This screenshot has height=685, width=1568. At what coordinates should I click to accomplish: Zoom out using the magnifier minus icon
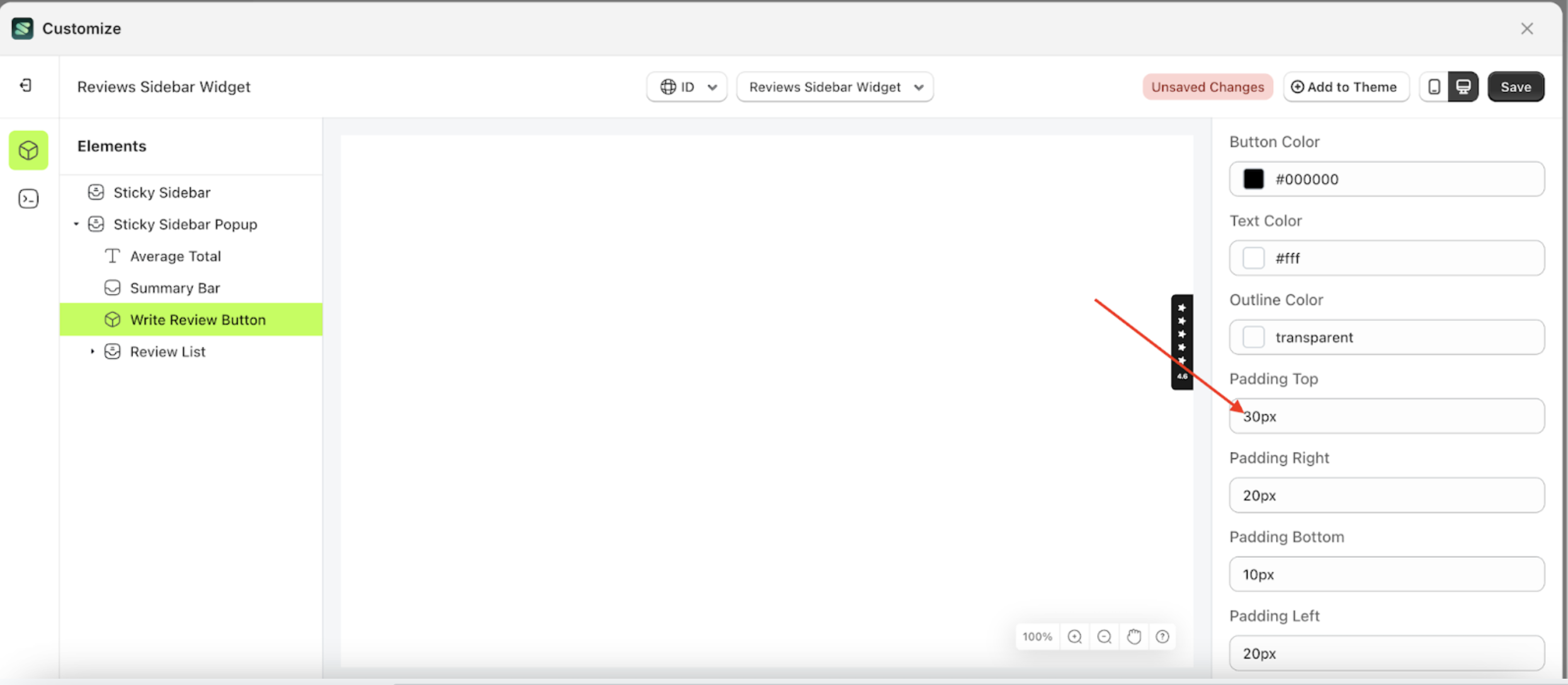pyautogui.click(x=1104, y=637)
